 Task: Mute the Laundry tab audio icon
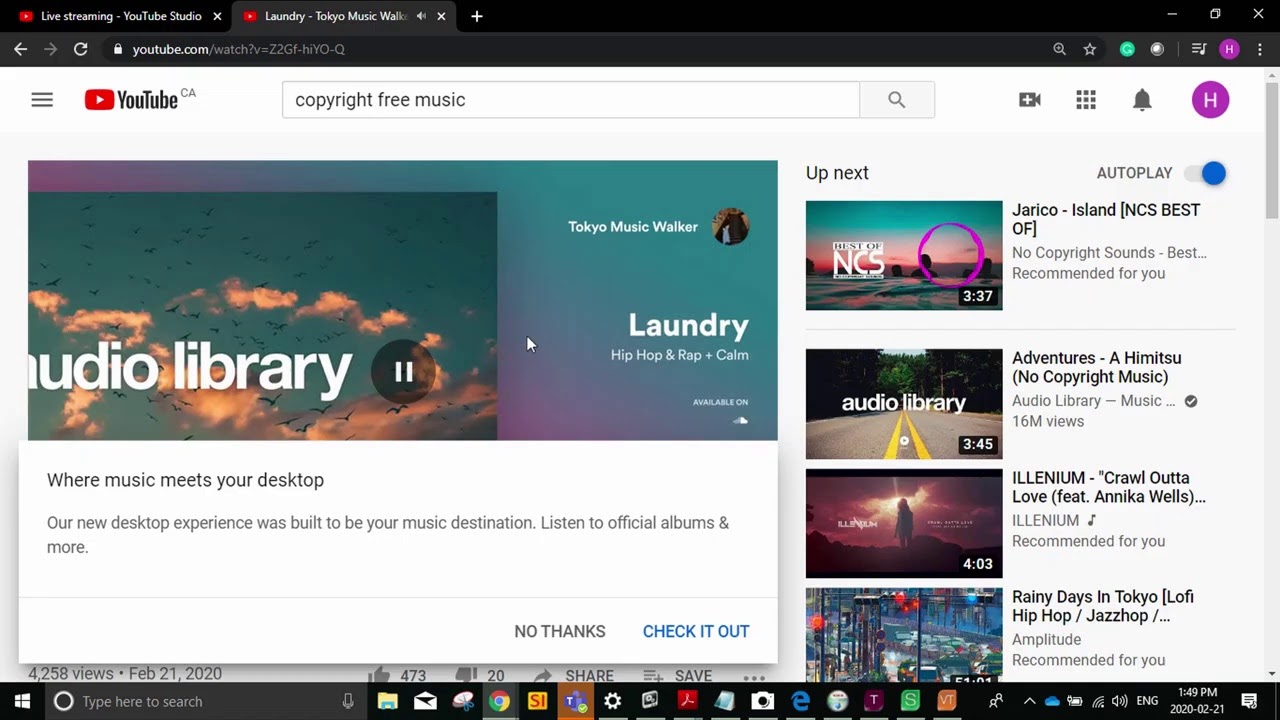pos(421,16)
